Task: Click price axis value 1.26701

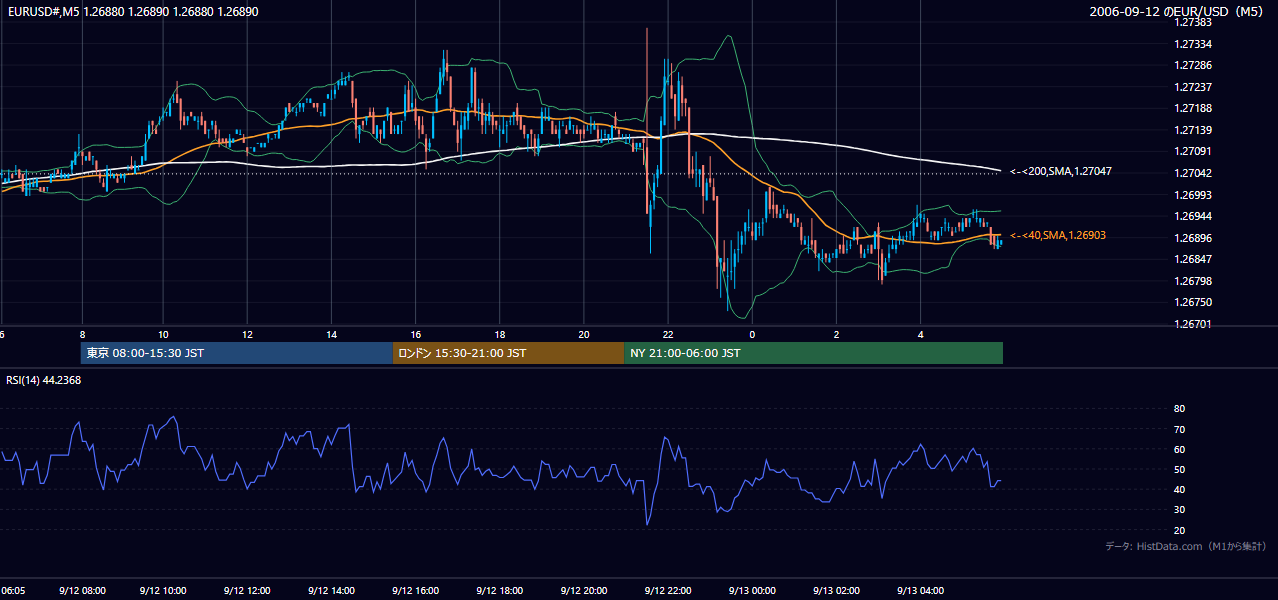Action: (1192, 324)
